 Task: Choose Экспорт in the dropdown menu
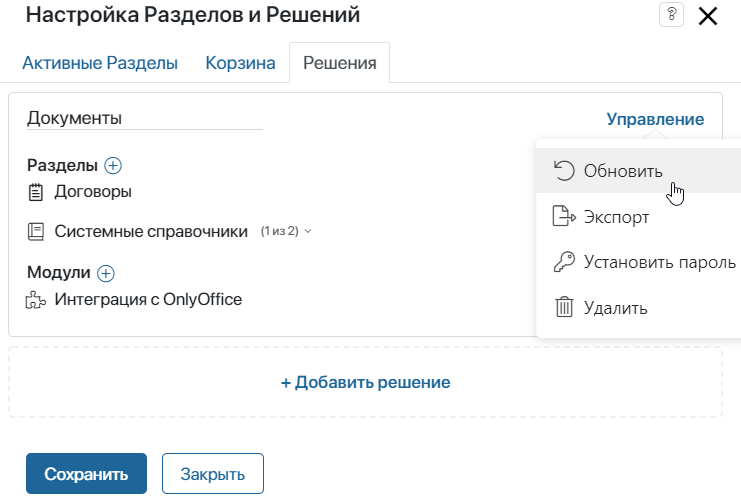click(638, 217)
